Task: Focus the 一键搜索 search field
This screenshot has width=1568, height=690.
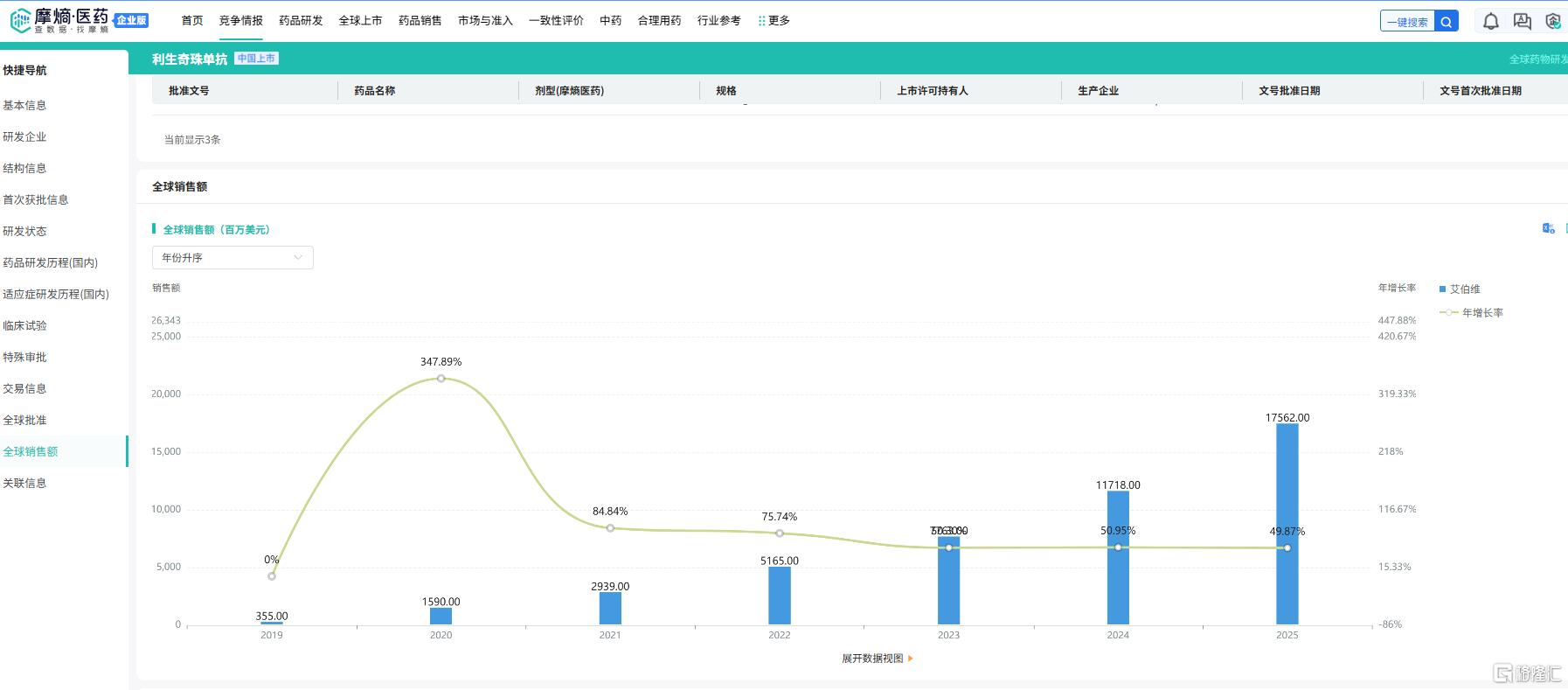Action: tap(1408, 22)
